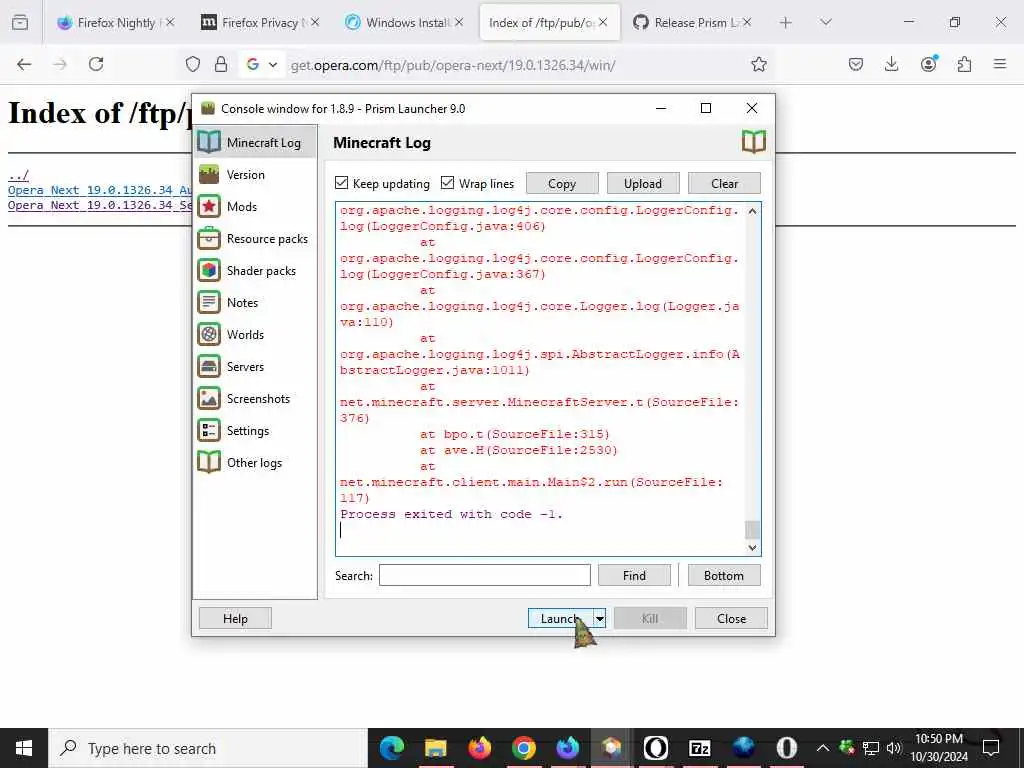The image size is (1024, 768).
Task: Switch to the Release Prism Launcher tab
Action: (x=693, y=22)
